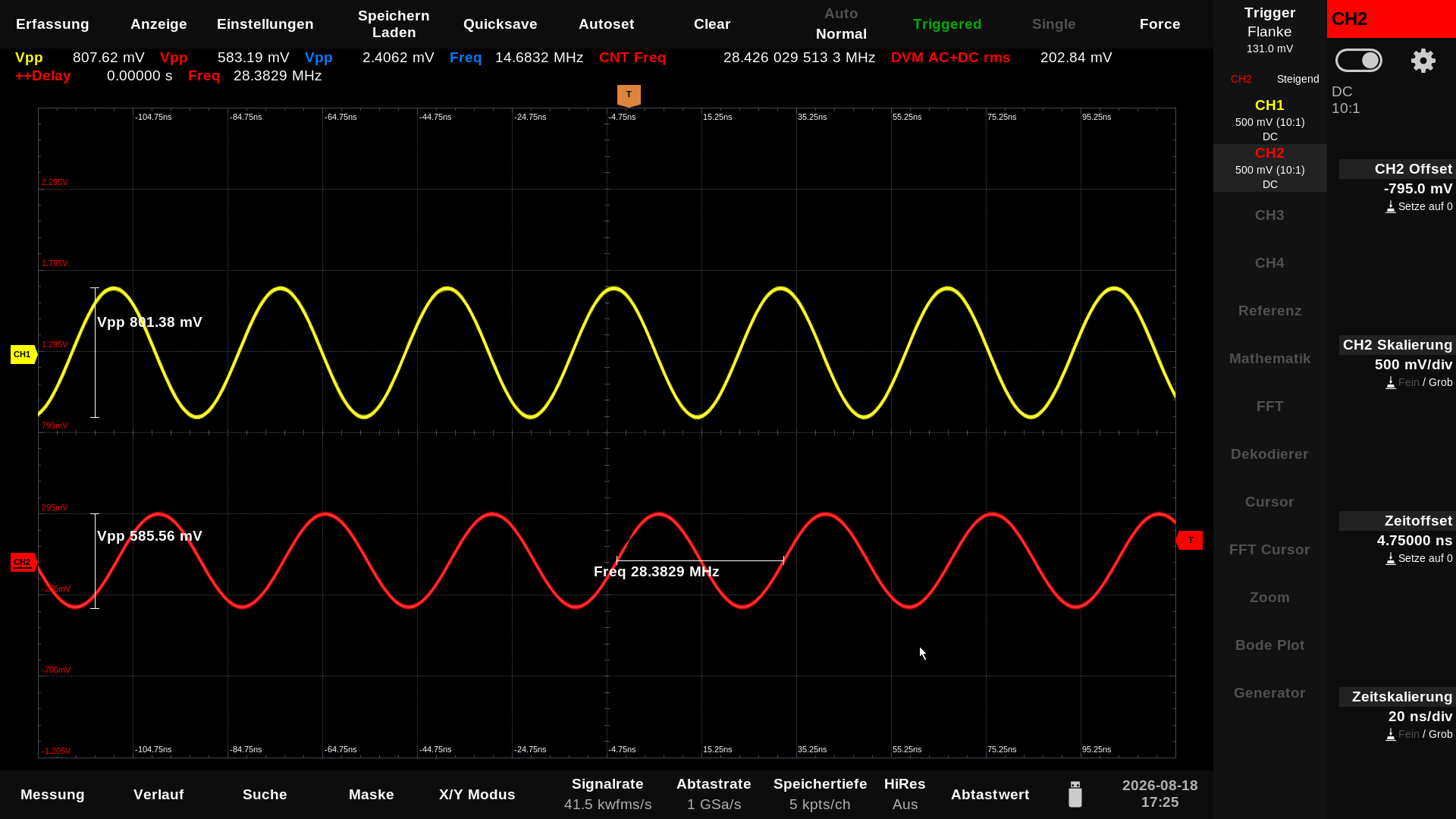Viewport: 1456px width, 819px height.
Task: Open X/Y Modus from bottom bar
Action: [477, 795]
